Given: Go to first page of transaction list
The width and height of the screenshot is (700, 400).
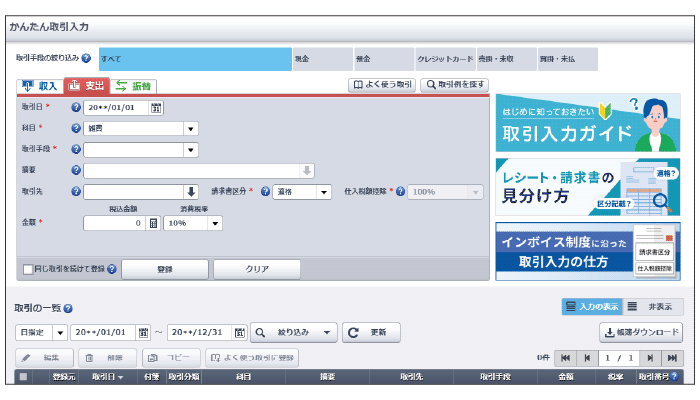Looking at the screenshot, I should click(x=565, y=358).
